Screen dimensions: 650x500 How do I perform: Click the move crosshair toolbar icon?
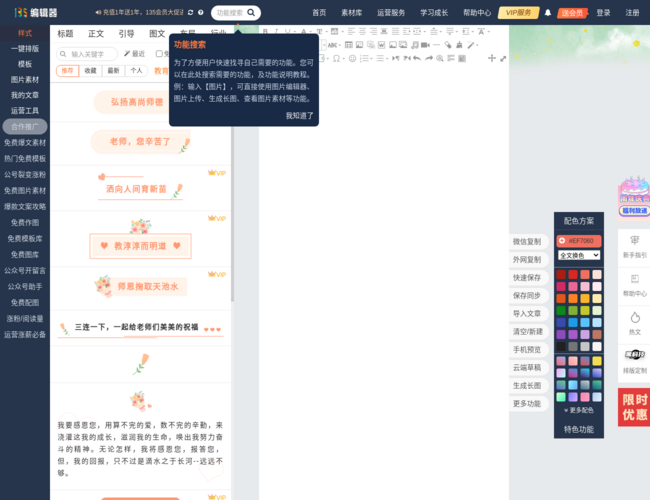coord(492,58)
